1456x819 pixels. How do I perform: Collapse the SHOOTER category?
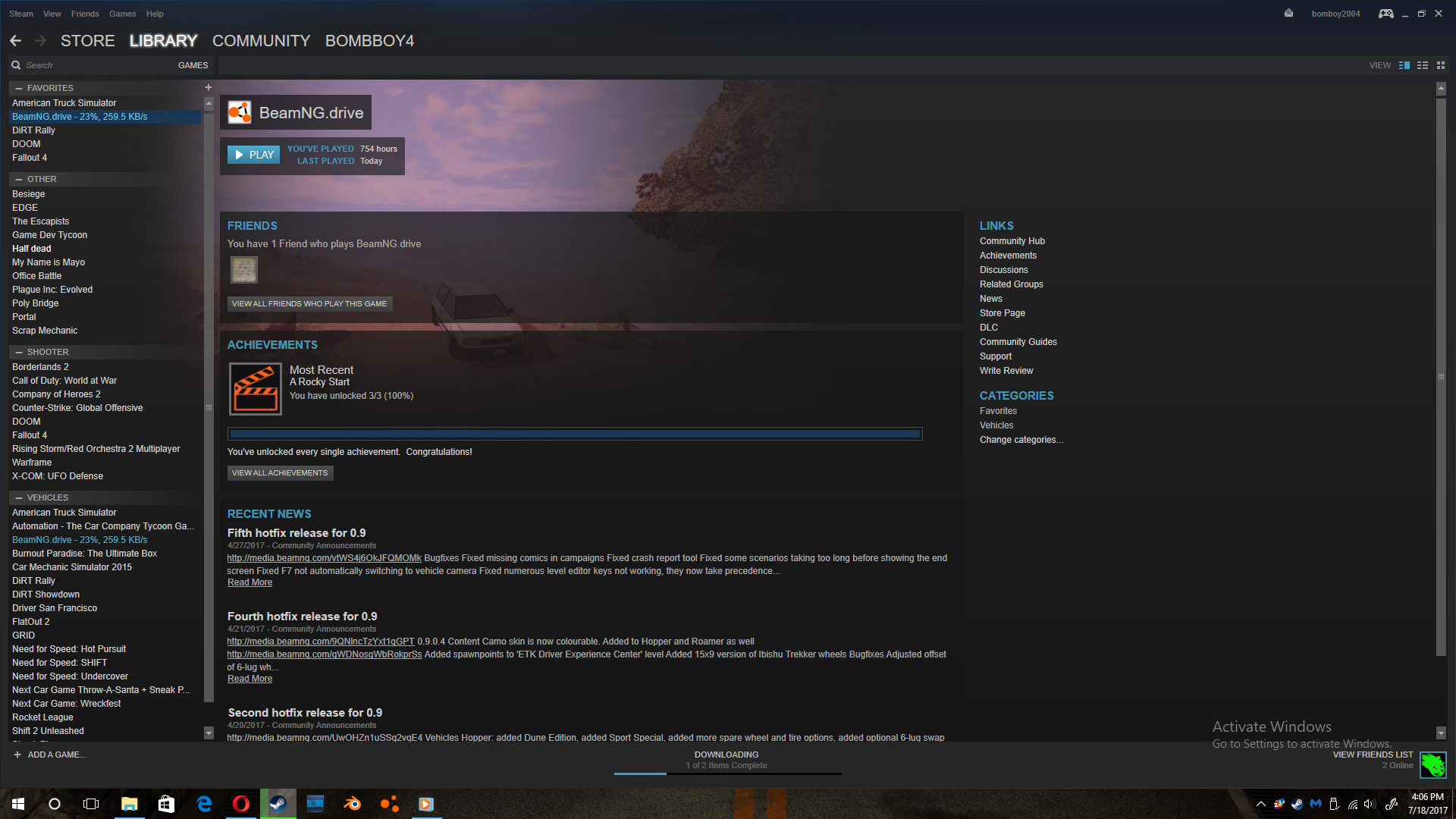click(19, 352)
